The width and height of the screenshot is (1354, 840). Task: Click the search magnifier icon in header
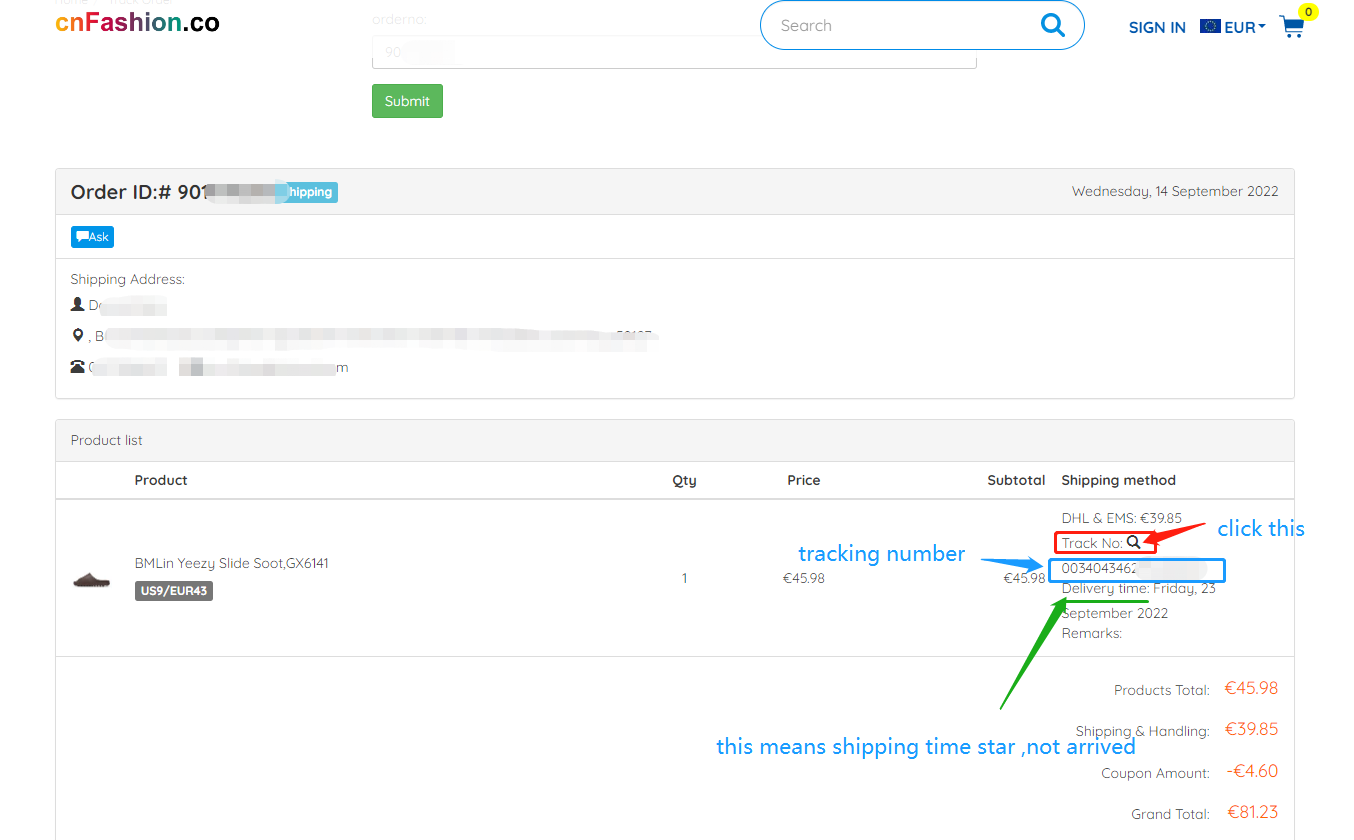pyautogui.click(x=1053, y=25)
